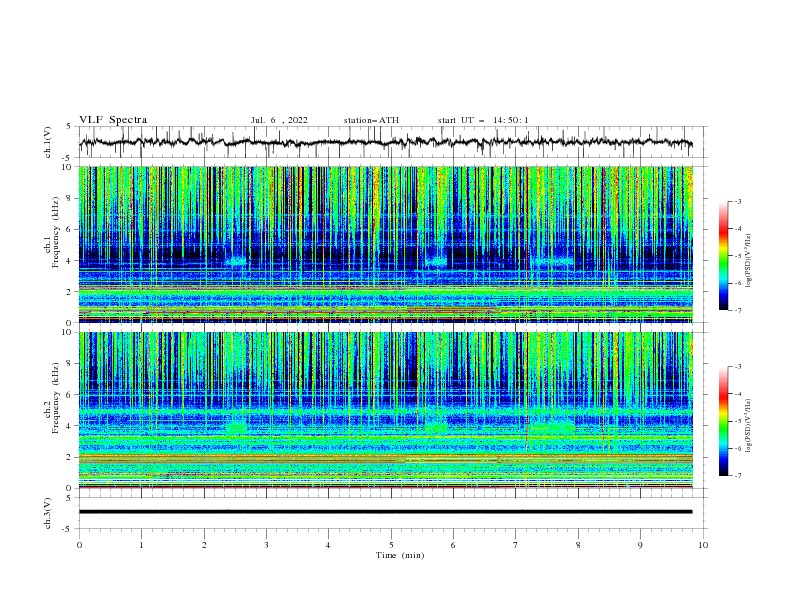The image size is (792, 612).
Task: Click the "0" tick label on the time axis
Action: pyautogui.click(x=79, y=545)
